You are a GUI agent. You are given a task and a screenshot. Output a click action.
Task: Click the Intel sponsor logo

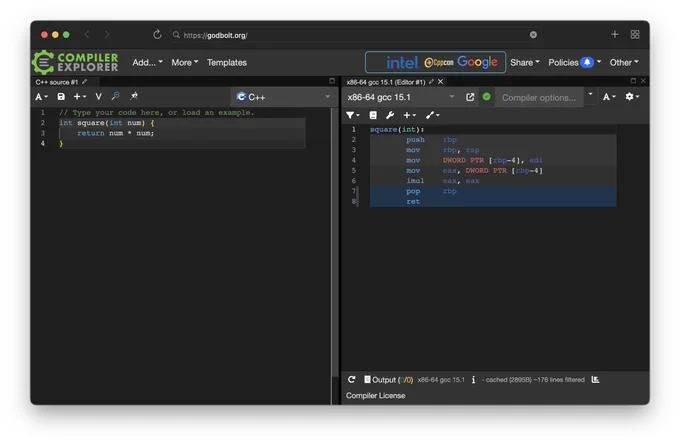coord(402,63)
